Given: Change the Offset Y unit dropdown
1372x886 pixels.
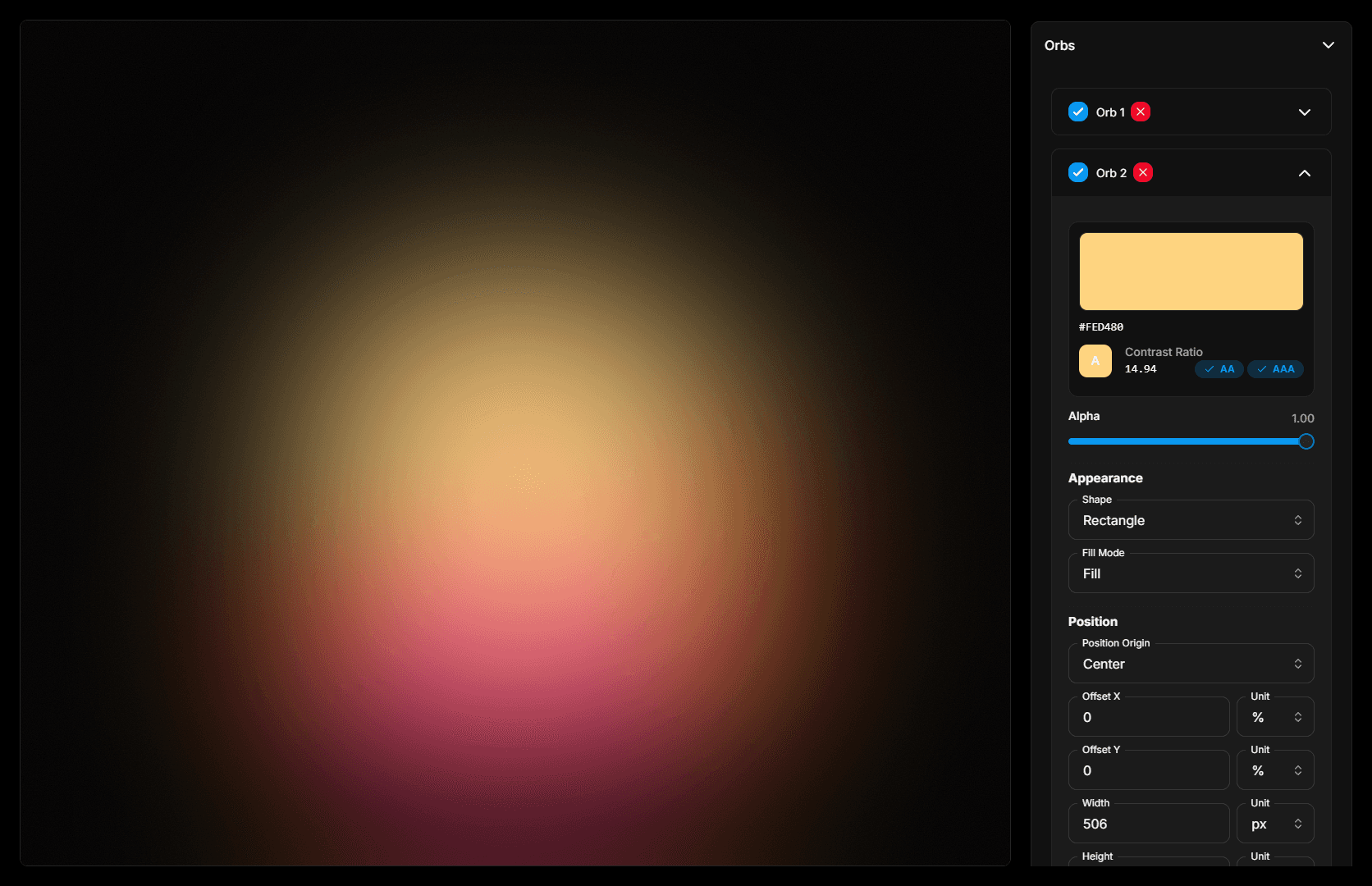Looking at the screenshot, I should [x=1276, y=770].
